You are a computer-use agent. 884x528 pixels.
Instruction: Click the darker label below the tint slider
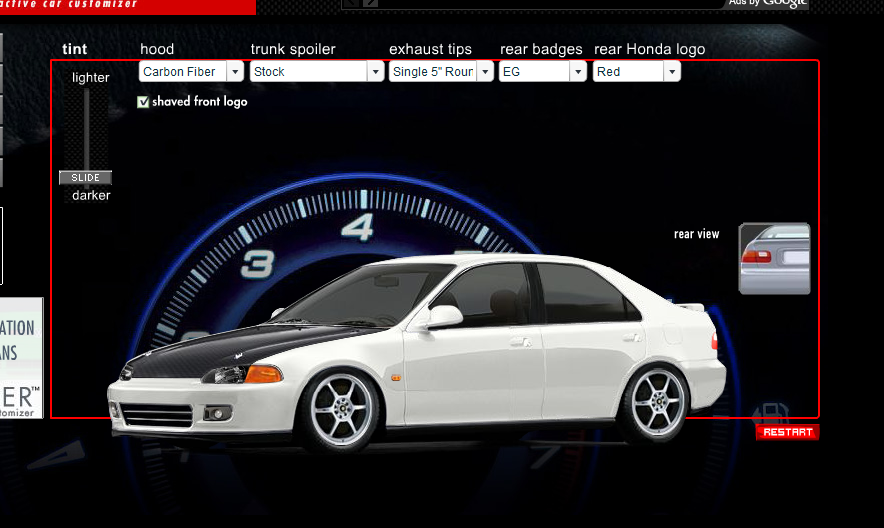[x=91, y=196]
